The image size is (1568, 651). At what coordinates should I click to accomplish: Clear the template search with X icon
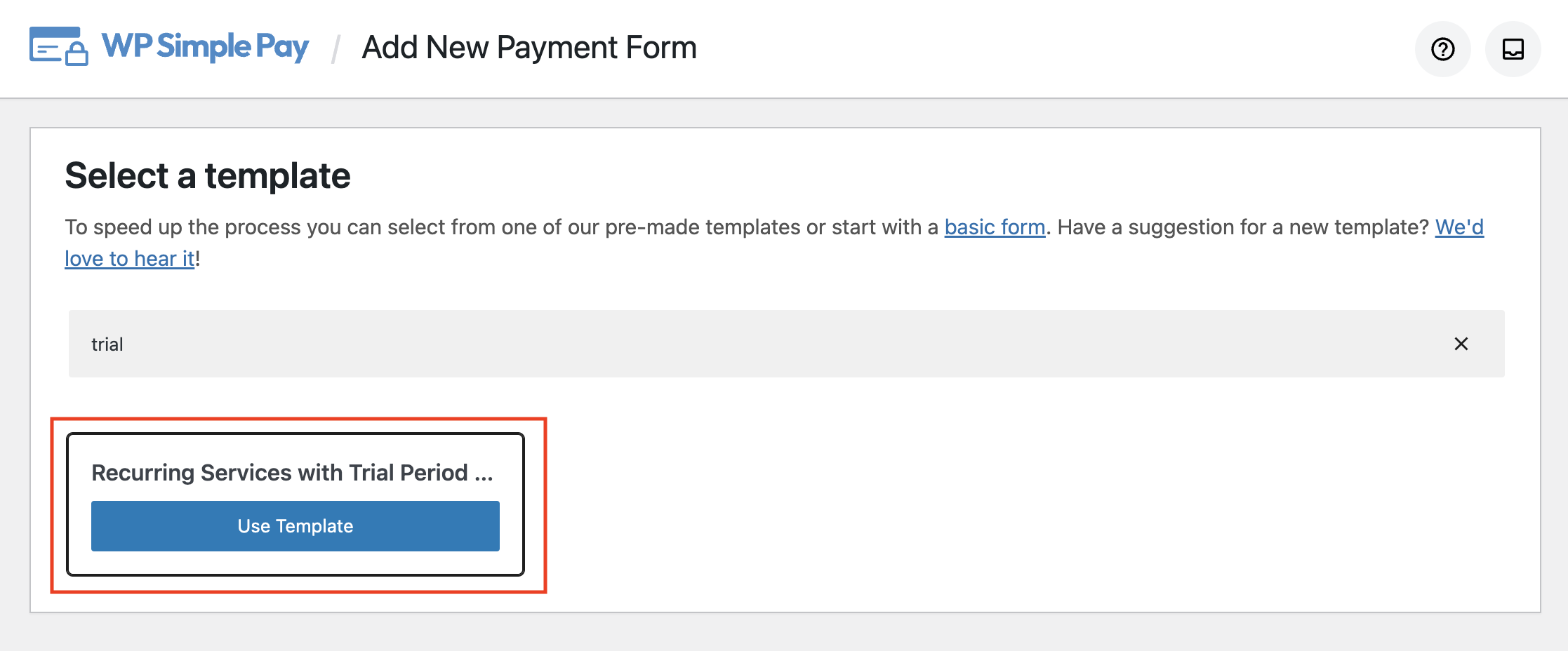click(x=1461, y=344)
